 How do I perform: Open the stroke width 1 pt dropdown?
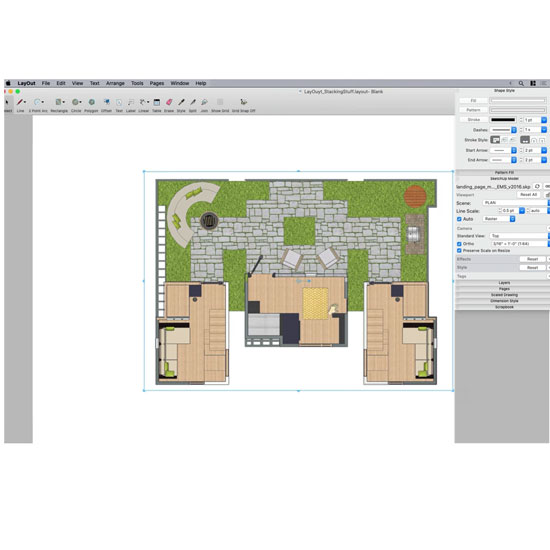point(544,120)
